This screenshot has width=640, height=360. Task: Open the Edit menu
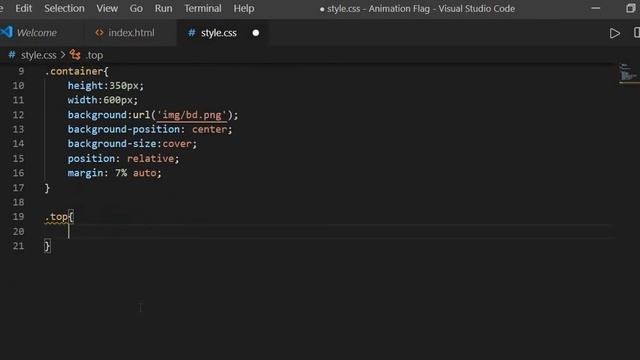pyautogui.click(x=24, y=8)
